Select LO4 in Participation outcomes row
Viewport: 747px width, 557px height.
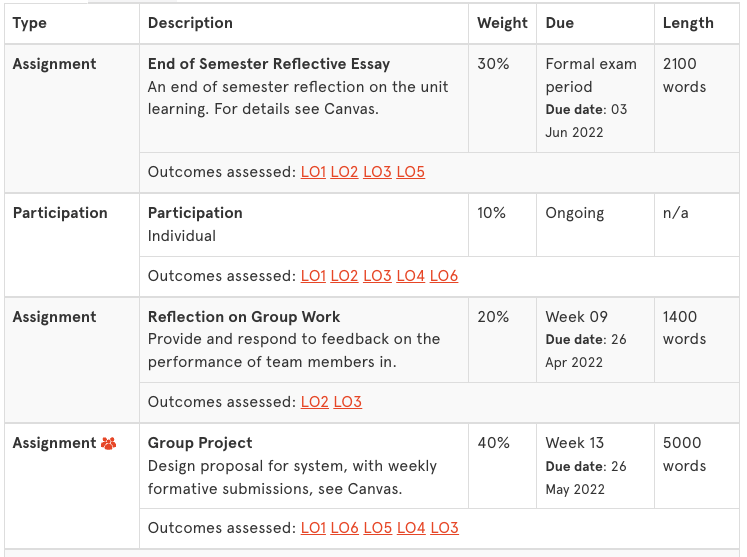click(x=411, y=276)
